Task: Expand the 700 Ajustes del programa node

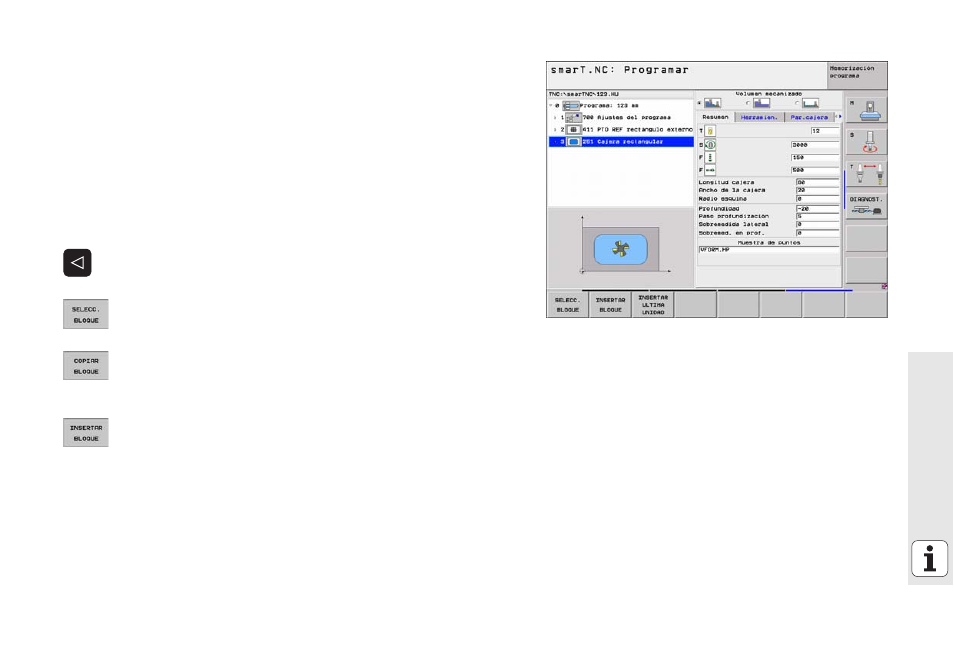Action: [555, 117]
